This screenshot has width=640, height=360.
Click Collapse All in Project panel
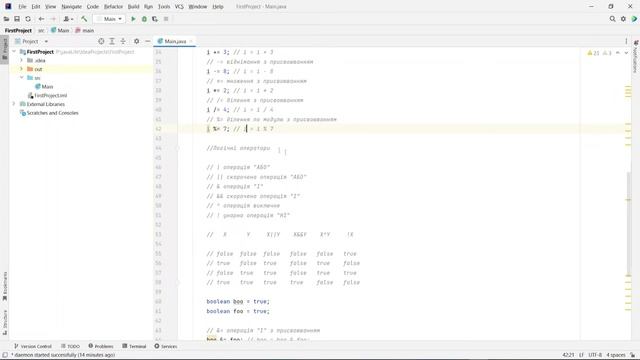click(123, 41)
